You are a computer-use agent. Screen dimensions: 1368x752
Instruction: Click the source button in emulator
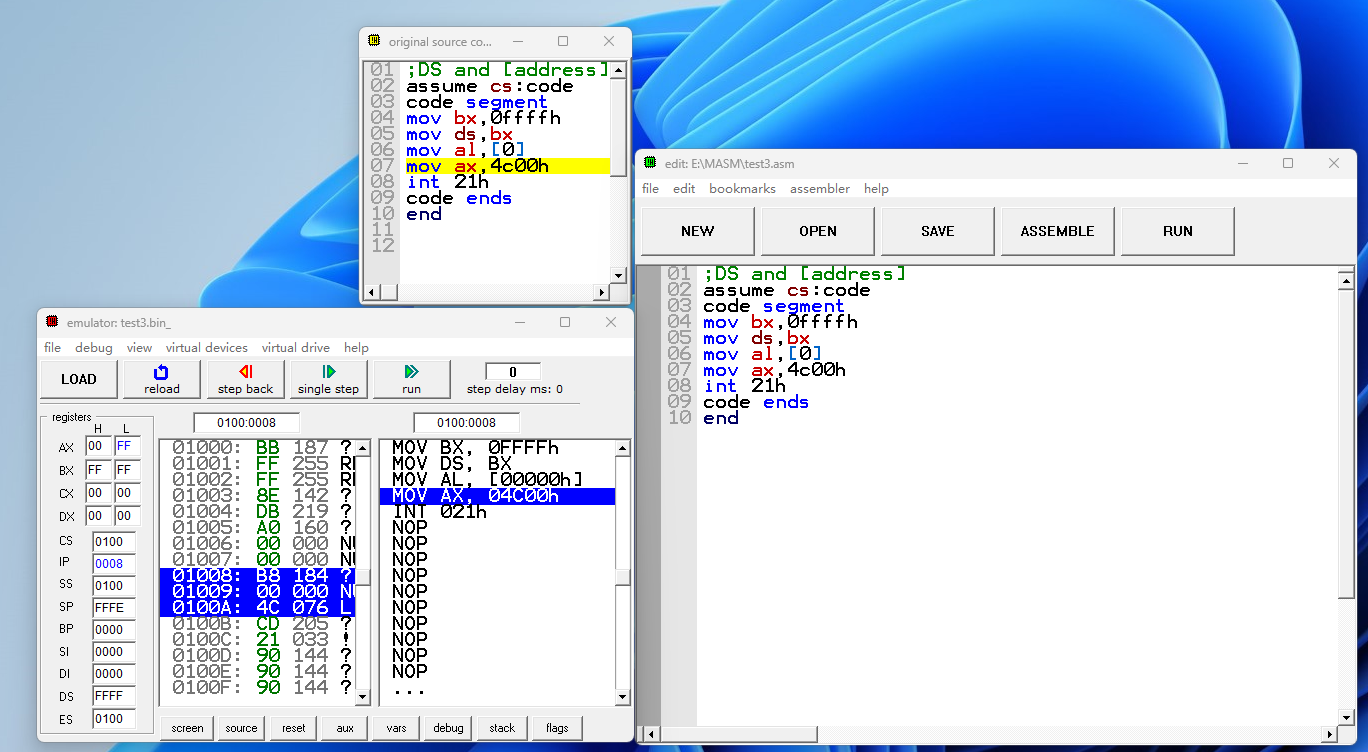click(x=241, y=728)
